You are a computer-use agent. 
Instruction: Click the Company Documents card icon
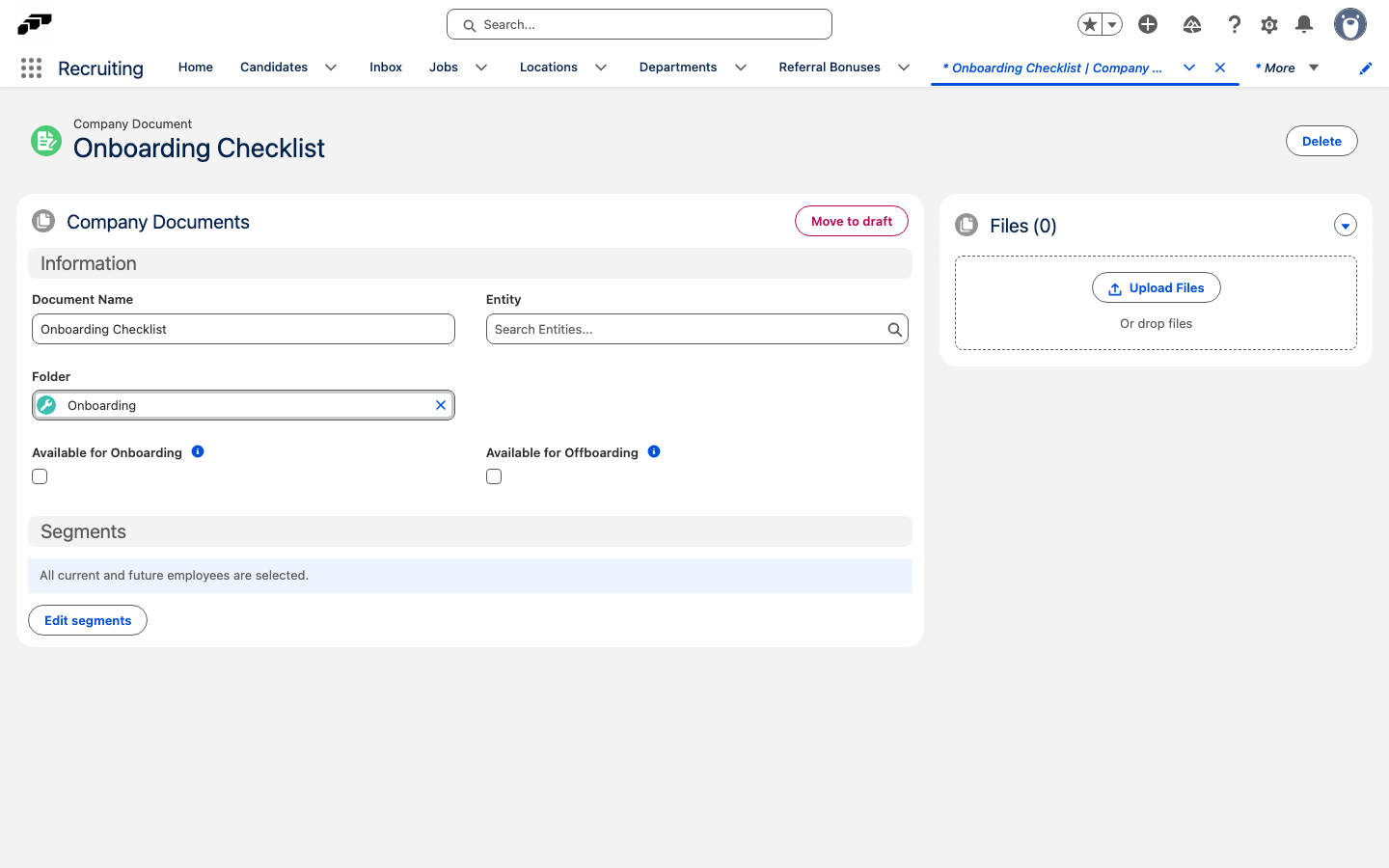click(43, 221)
